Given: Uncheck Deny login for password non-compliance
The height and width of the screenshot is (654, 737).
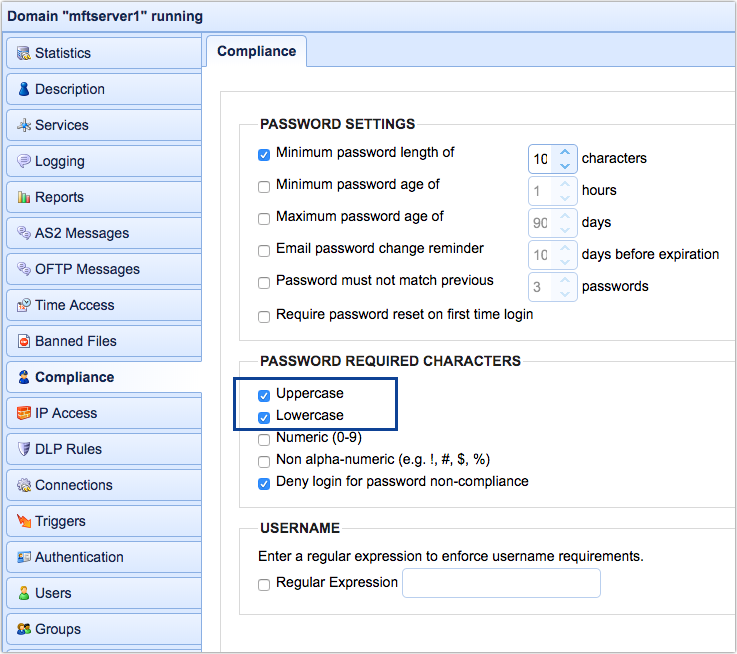Looking at the screenshot, I should coord(264,483).
